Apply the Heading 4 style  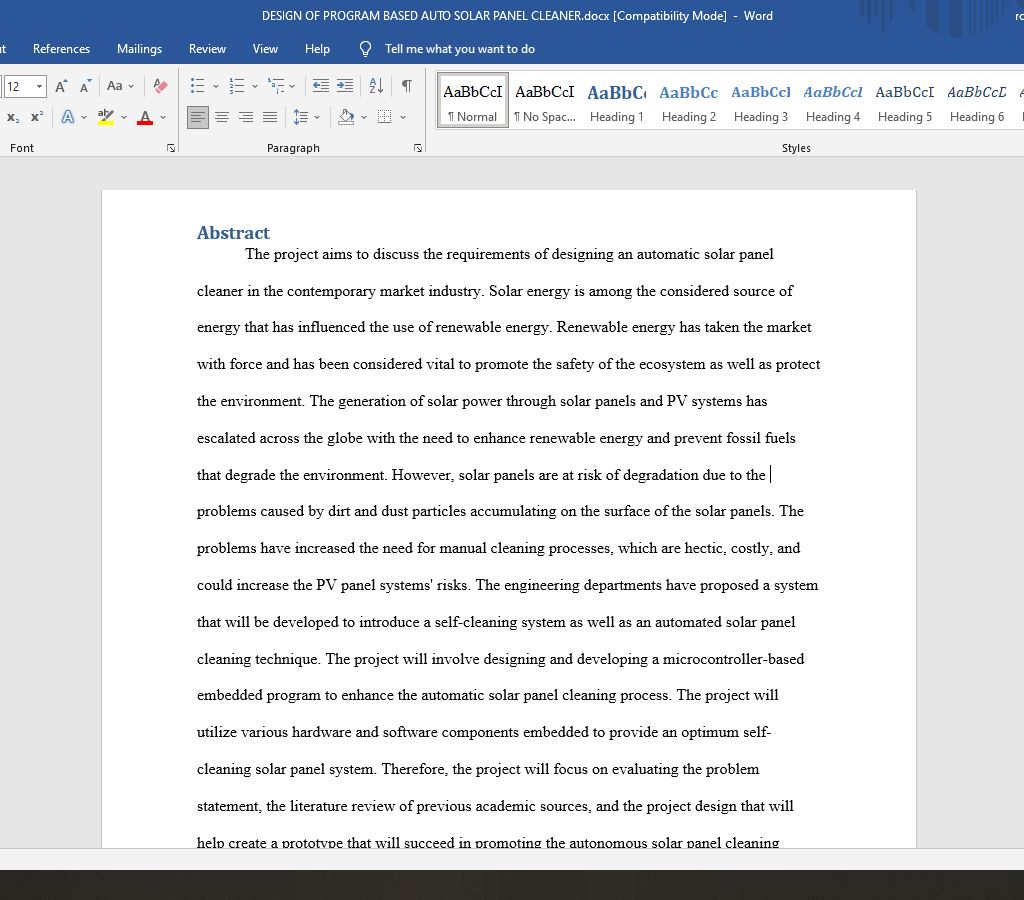pyautogui.click(x=833, y=101)
